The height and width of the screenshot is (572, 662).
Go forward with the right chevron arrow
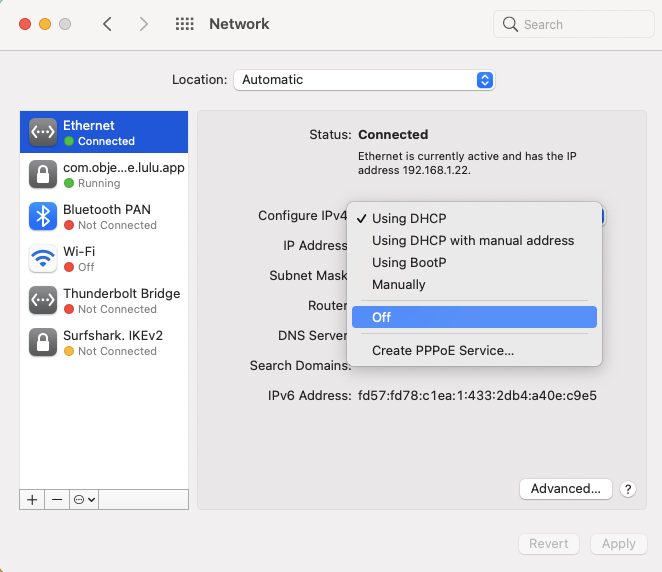[x=144, y=24]
